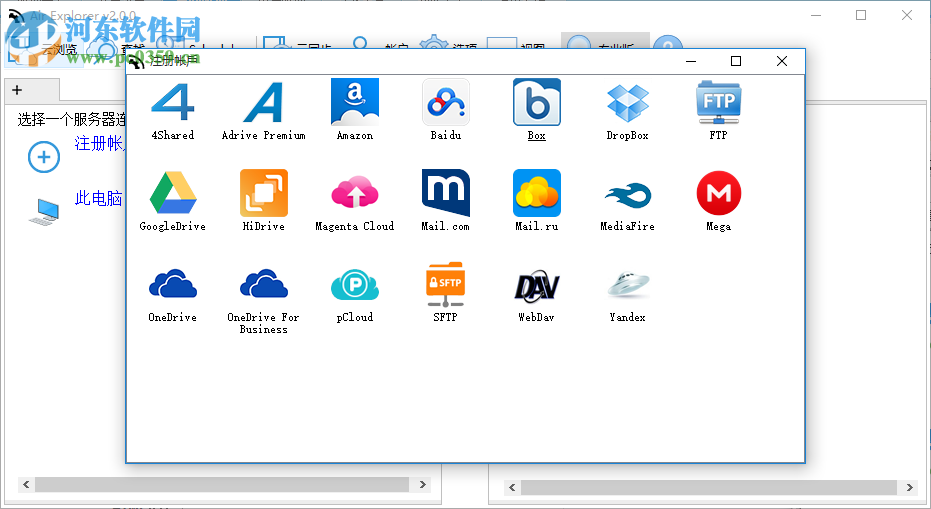
Task: Select the 4Shared cloud service icon
Action: (x=173, y=102)
